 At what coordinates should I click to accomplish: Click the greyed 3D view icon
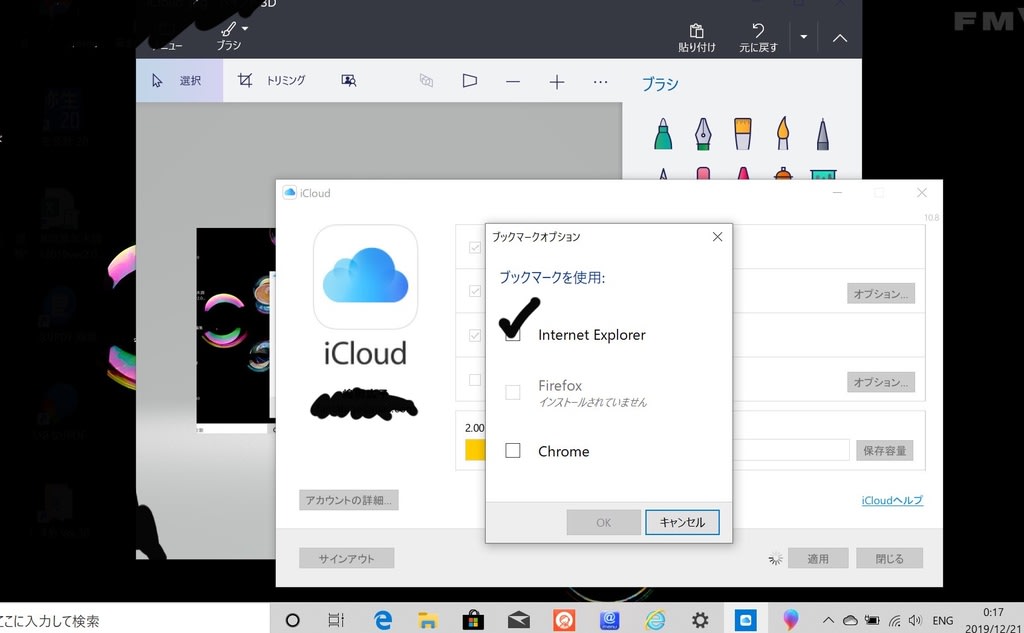tap(426, 80)
